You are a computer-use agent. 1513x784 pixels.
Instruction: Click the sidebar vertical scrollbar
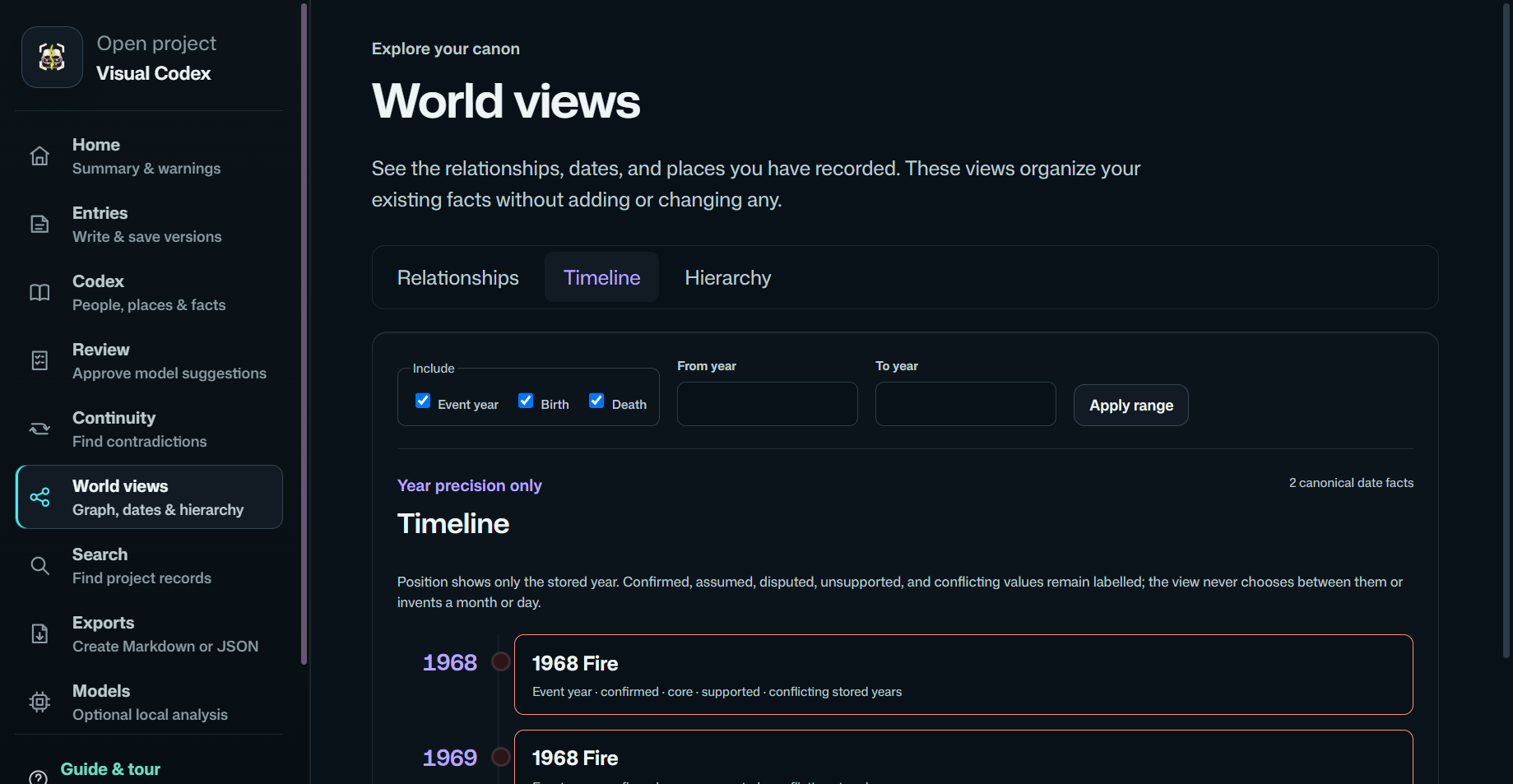point(304,333)
